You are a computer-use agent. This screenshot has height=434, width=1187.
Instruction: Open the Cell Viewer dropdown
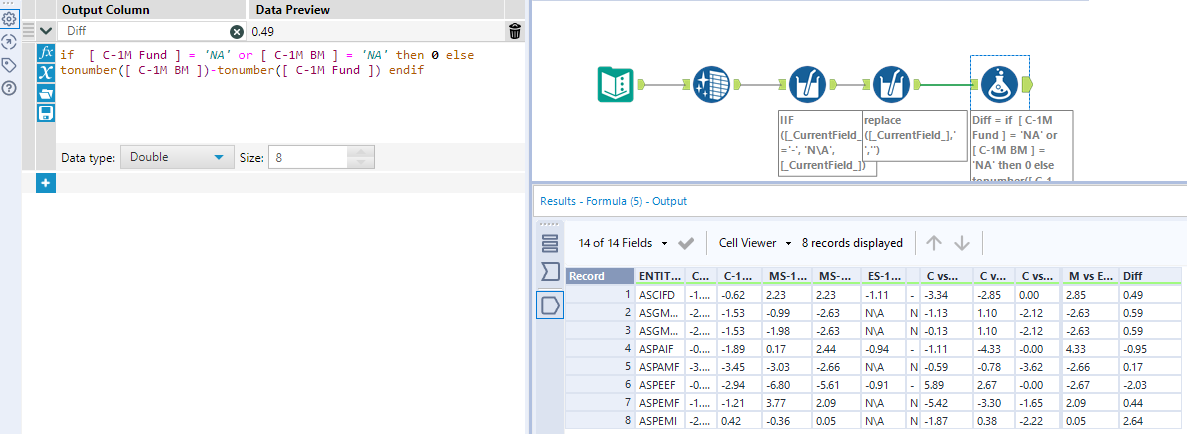[x=755, y=243]
